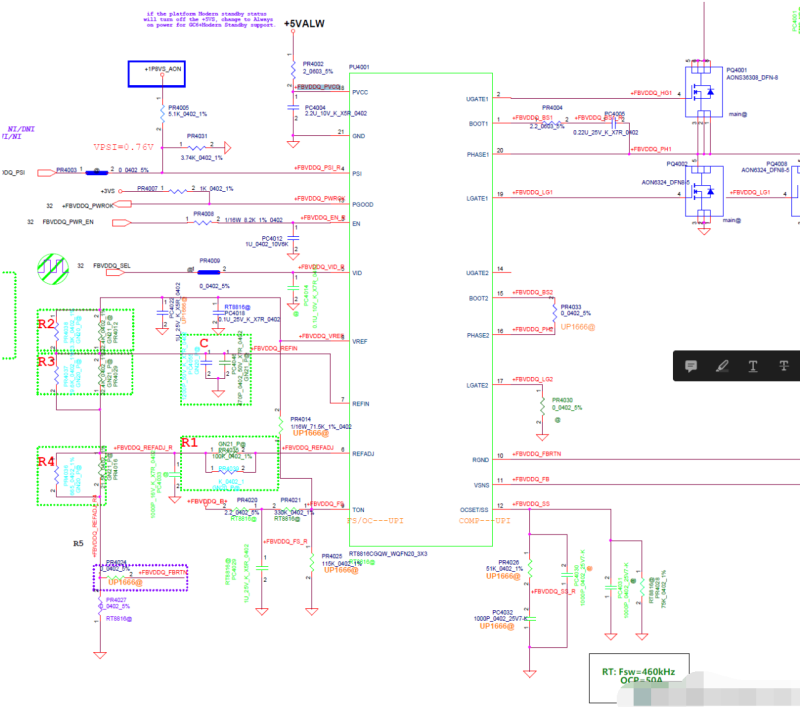Viewport: 800px width, 707px height.
Task: Click the VPSI=0.76V annotation
Action: [x=128, y=146]
